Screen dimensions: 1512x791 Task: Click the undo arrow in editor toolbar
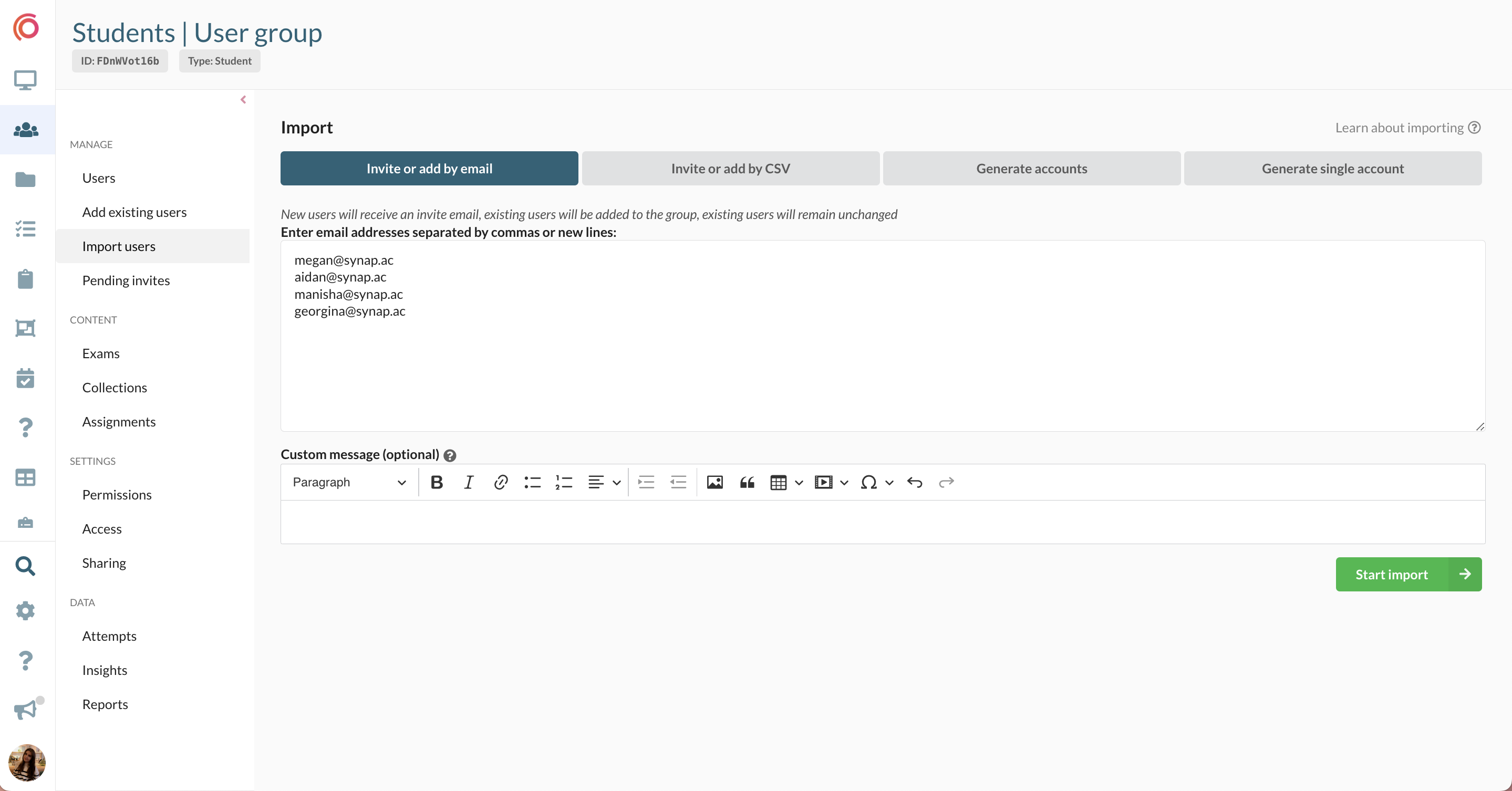915,482
